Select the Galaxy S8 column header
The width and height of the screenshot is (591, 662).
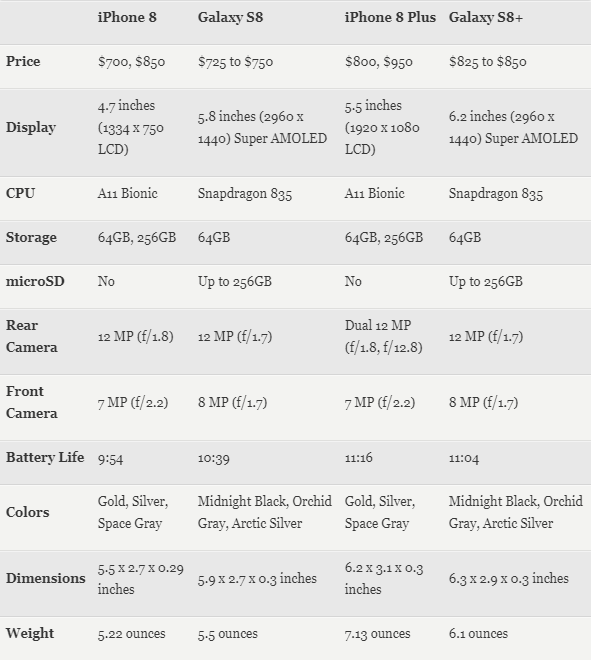(x=230, y=18)
